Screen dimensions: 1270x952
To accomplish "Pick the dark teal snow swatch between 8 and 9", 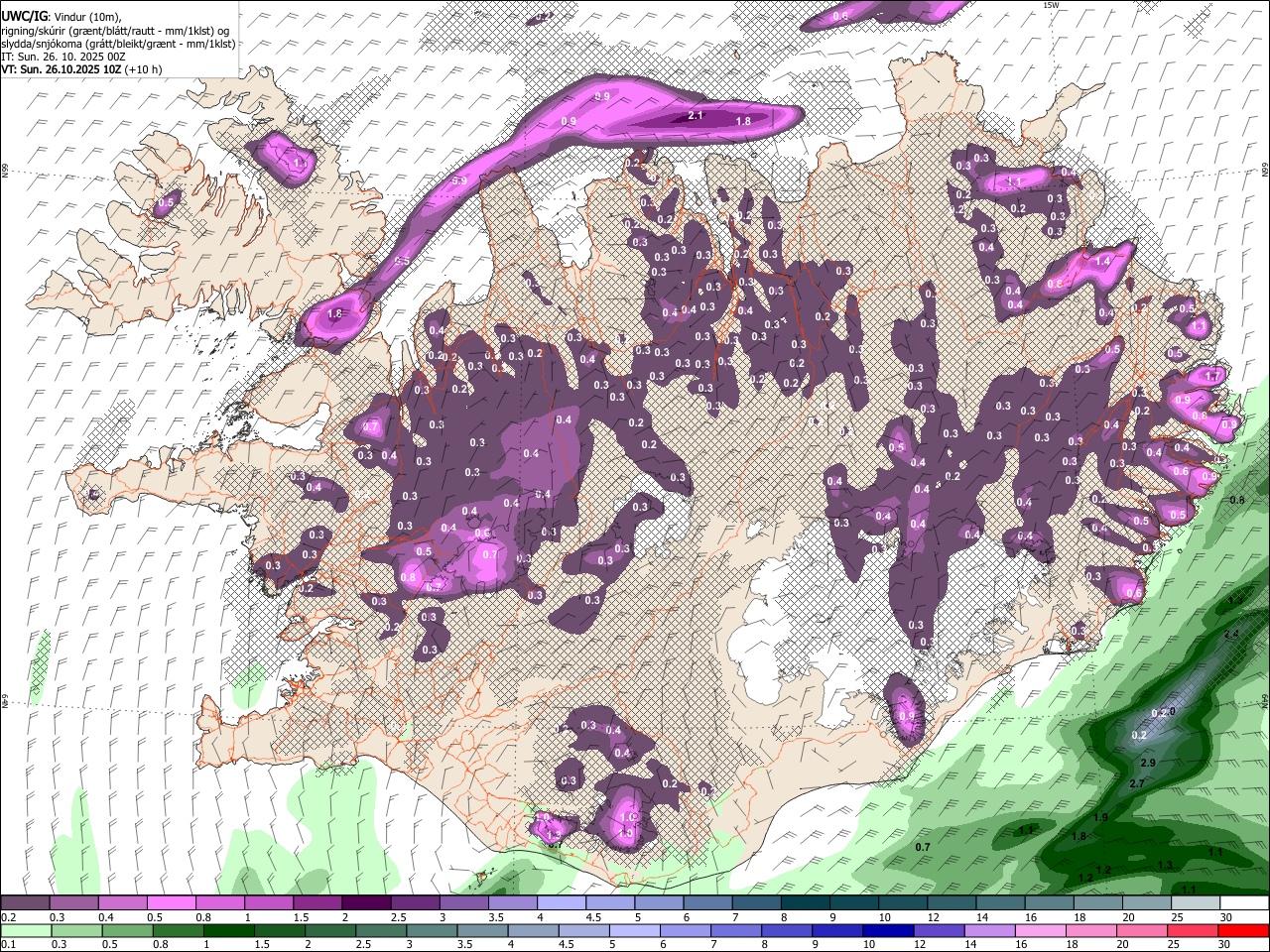I will pos(805,903).
